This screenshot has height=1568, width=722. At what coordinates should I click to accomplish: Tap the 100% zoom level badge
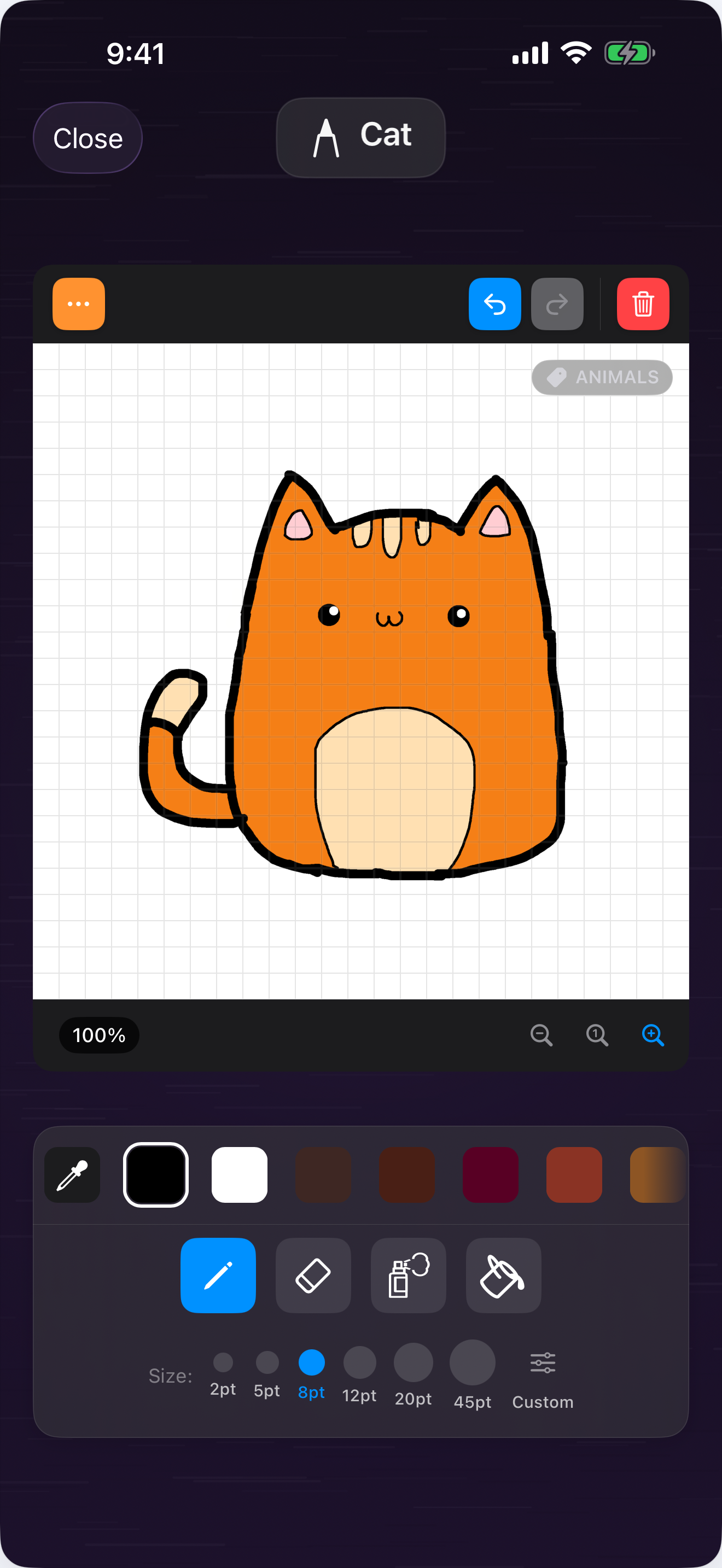pos(99,1035)
